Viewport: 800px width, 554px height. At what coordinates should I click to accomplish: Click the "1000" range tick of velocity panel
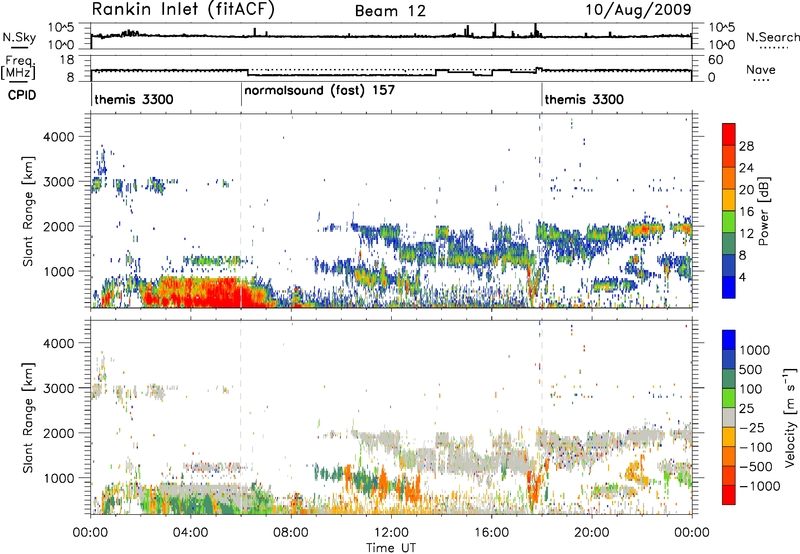(59, 478)
